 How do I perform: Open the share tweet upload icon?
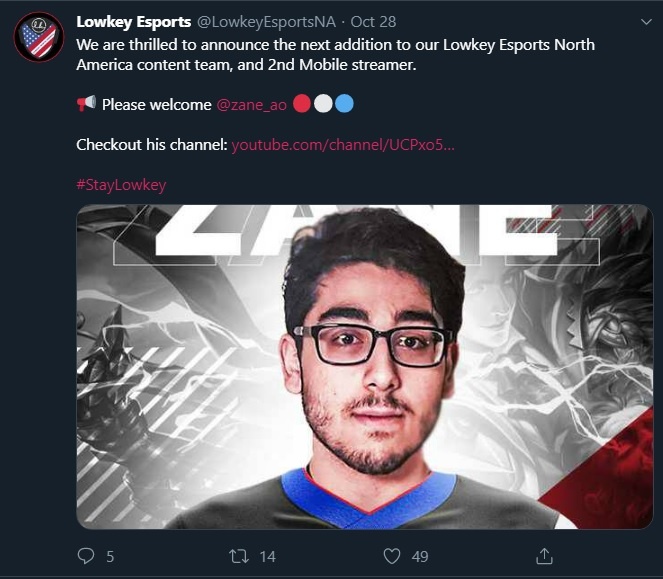pos(544,556)
